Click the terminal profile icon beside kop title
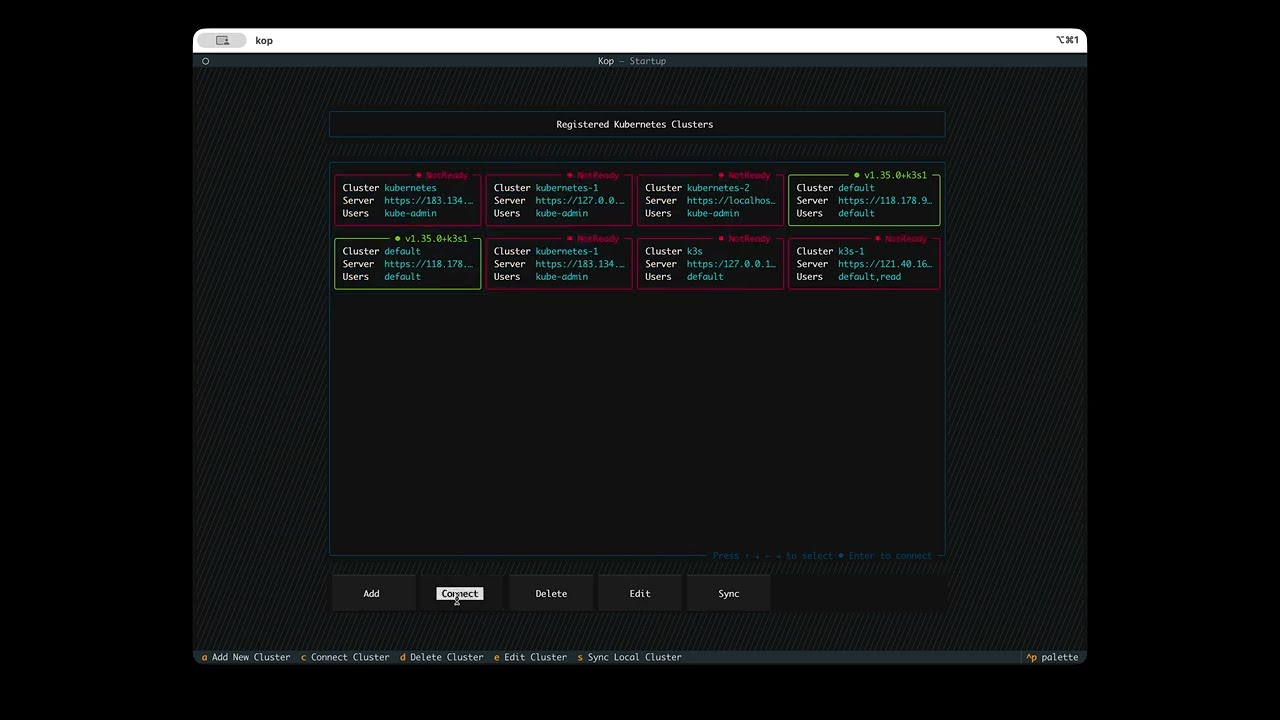 pyautogui.click(x=222, y=40)
